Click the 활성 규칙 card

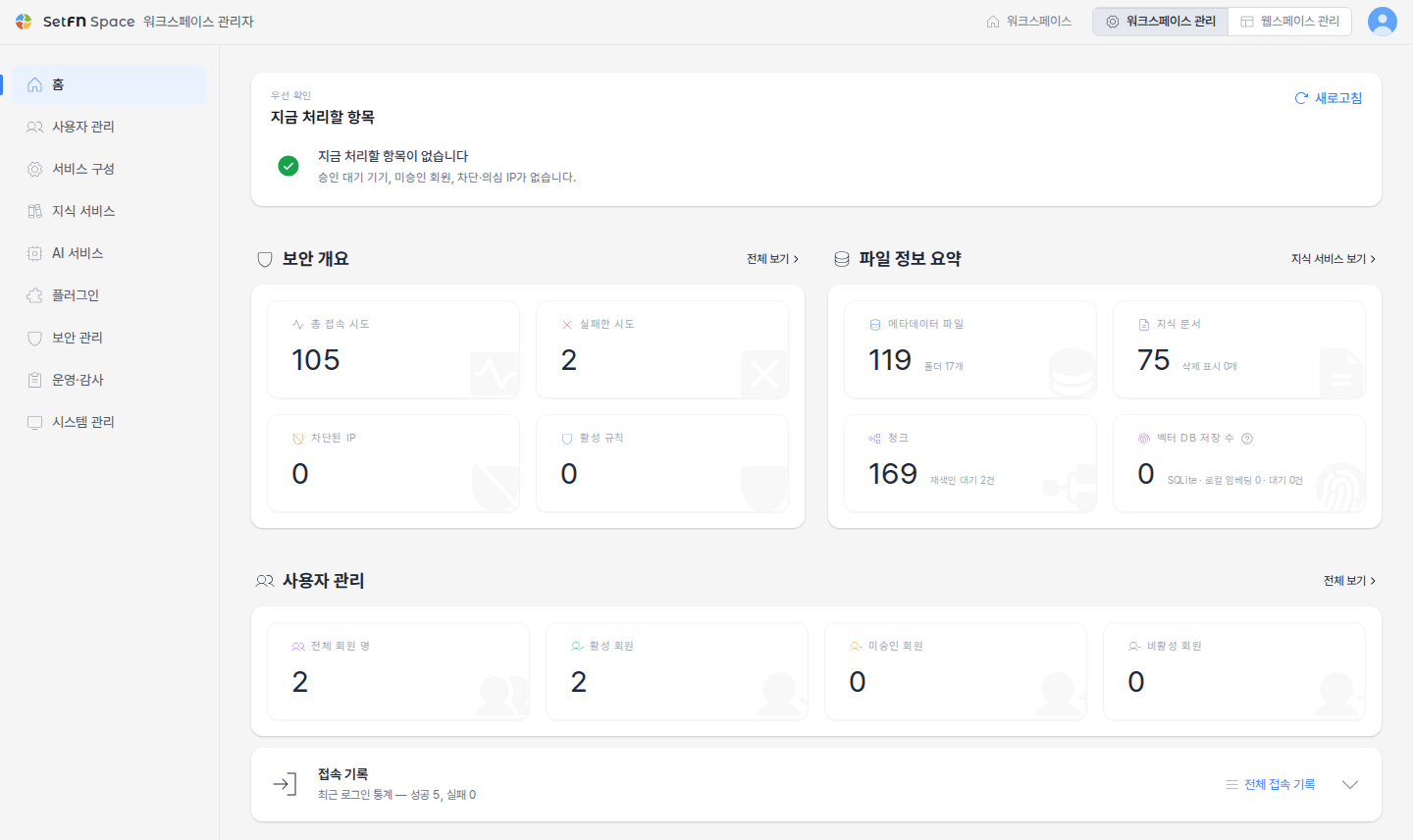point(662,463)
